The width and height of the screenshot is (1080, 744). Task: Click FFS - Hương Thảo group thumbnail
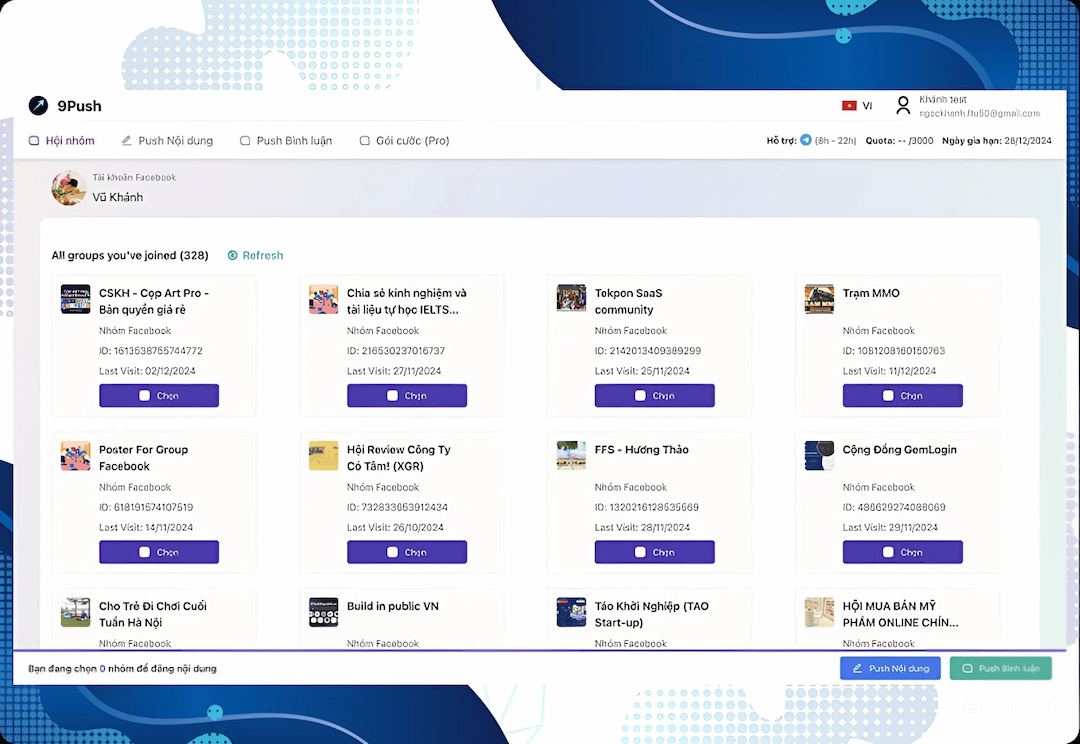[572, 455]
